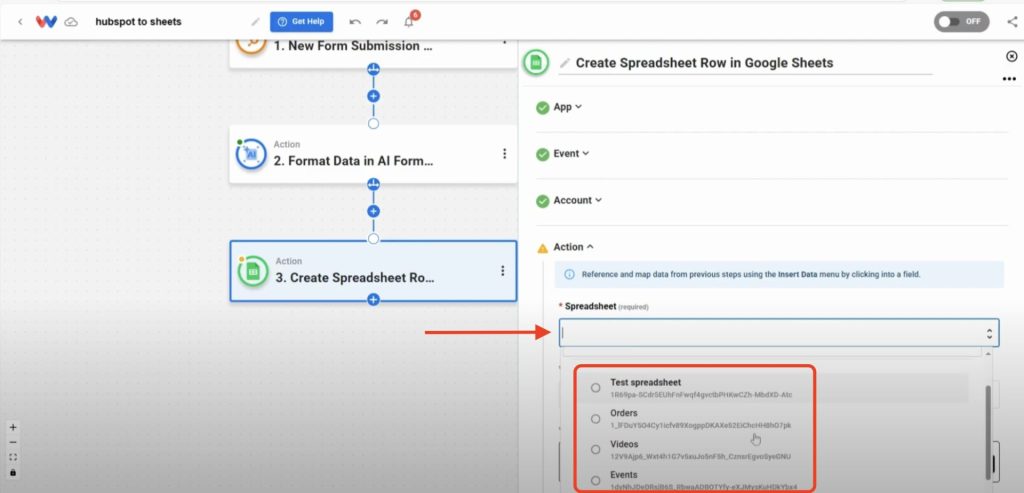Click the share icon at top right

pos(1012,22)
